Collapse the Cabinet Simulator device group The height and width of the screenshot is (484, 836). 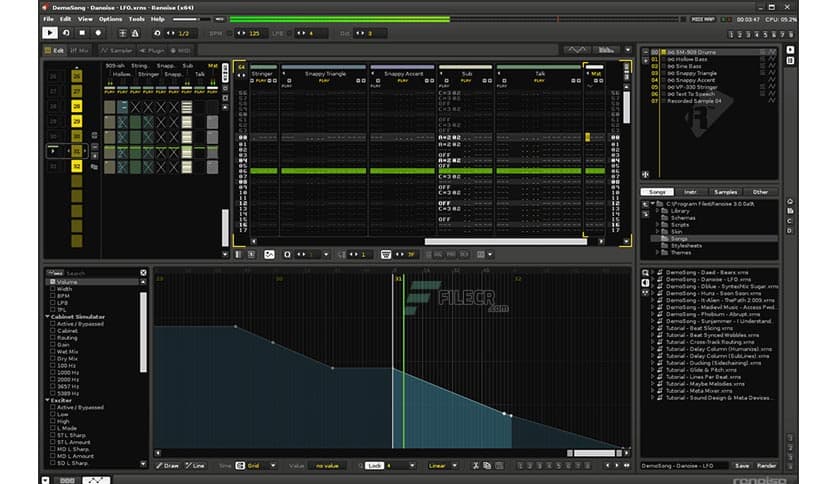(47, 317)
